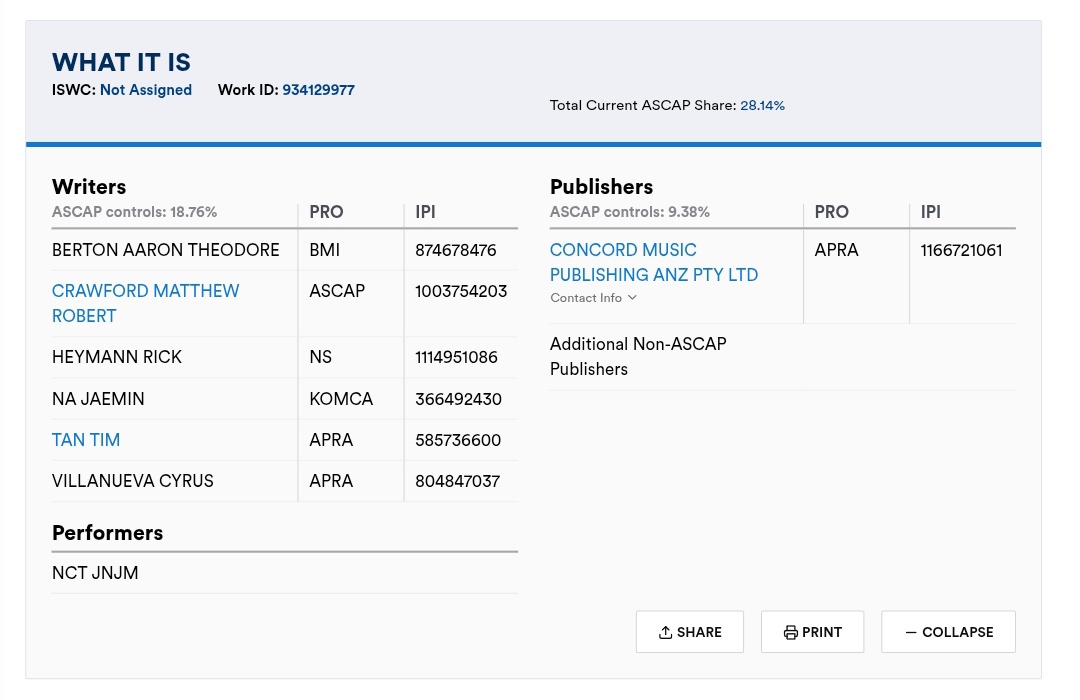Open the TAN TIM writer link

pos(86,440)
